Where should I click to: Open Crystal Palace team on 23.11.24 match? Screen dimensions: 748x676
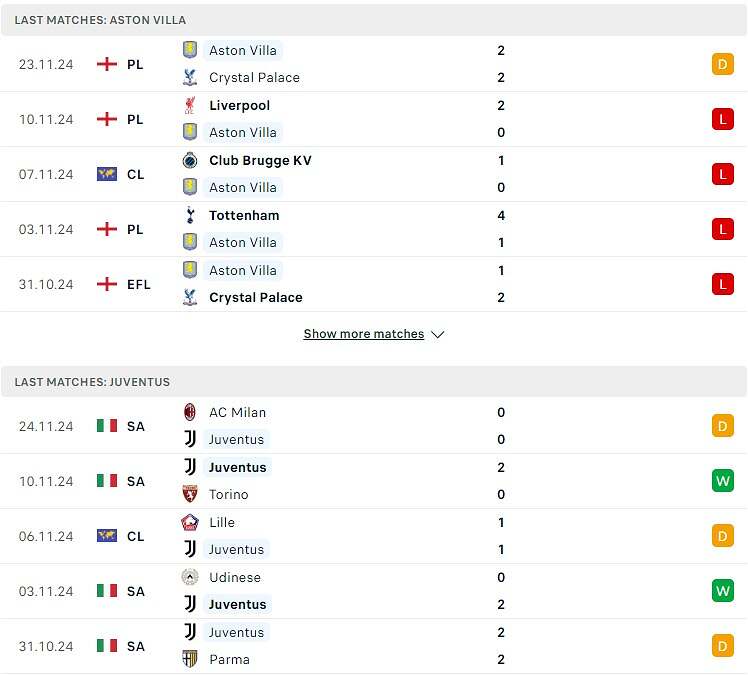click(x=254, y=77)
